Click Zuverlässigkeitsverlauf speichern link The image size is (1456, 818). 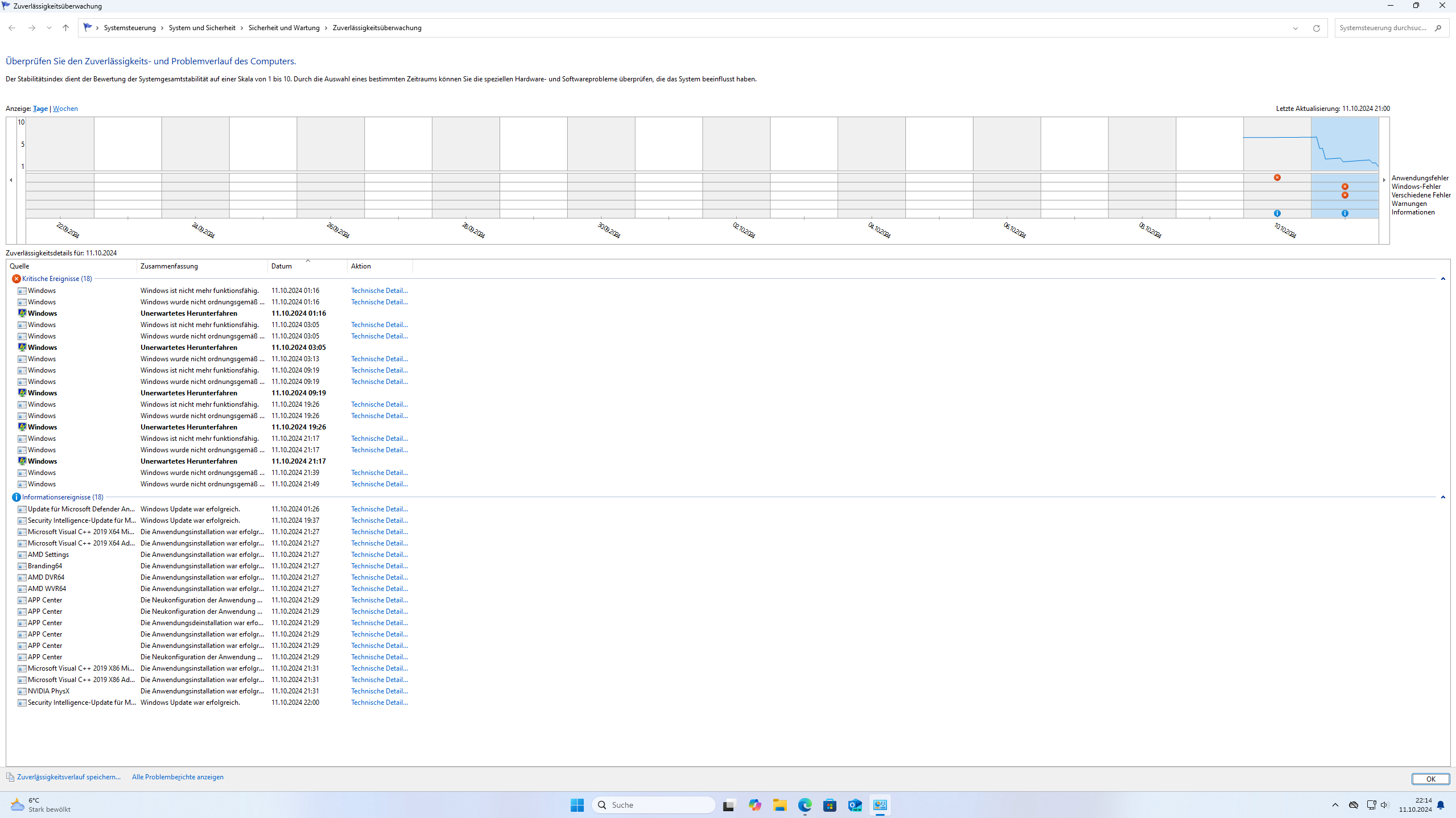(x=68, y=777)
